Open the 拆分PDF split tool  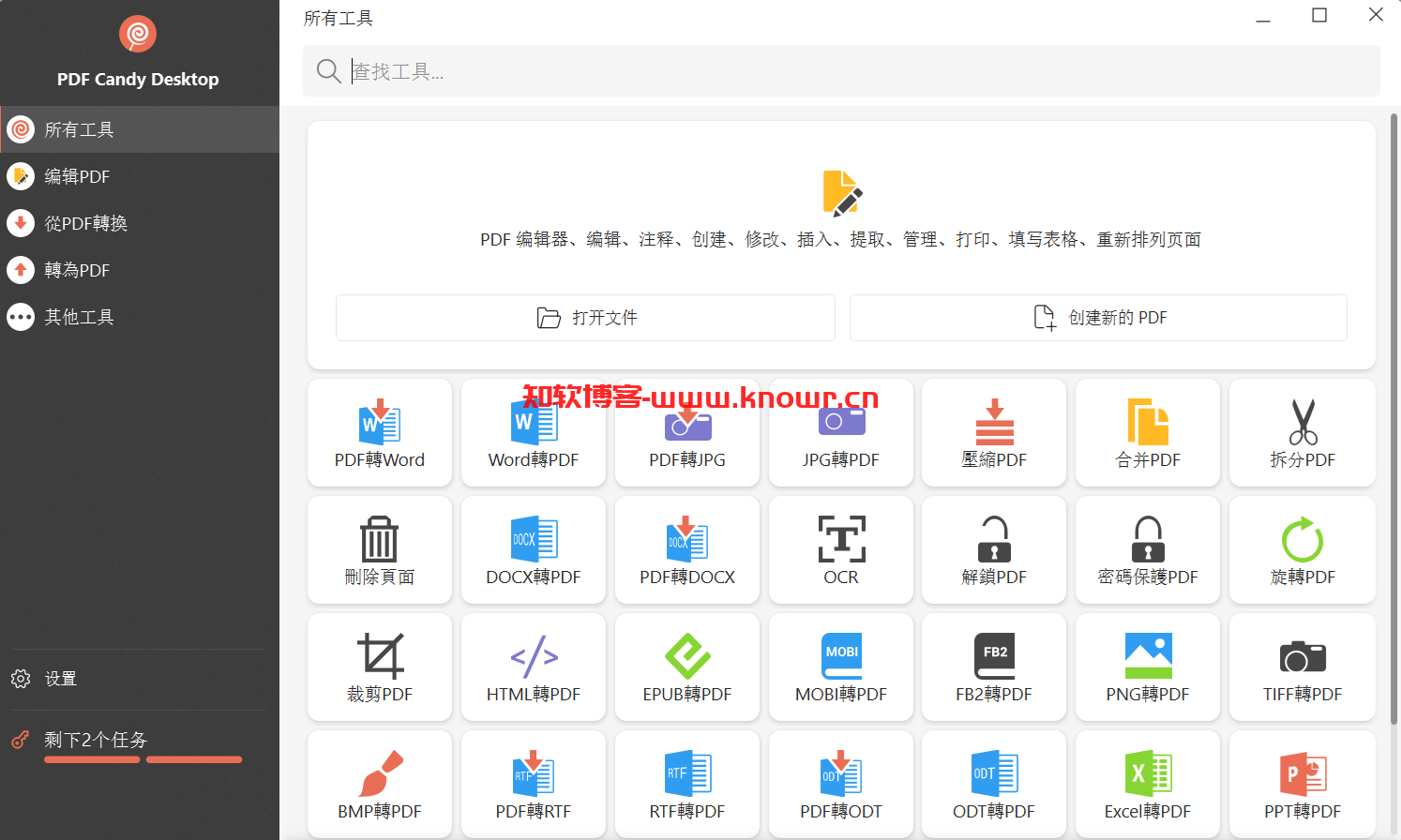1303,433
